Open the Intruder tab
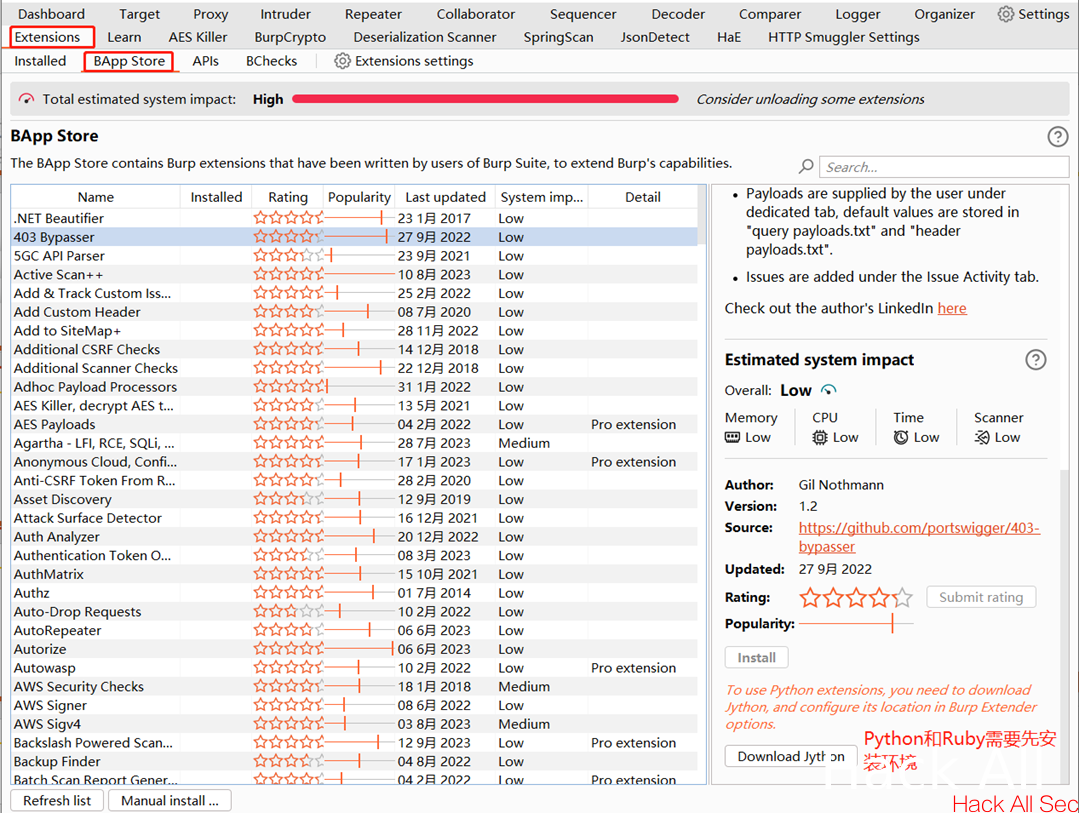Viewport: 1079px width, 813px height. pos(286,14)
